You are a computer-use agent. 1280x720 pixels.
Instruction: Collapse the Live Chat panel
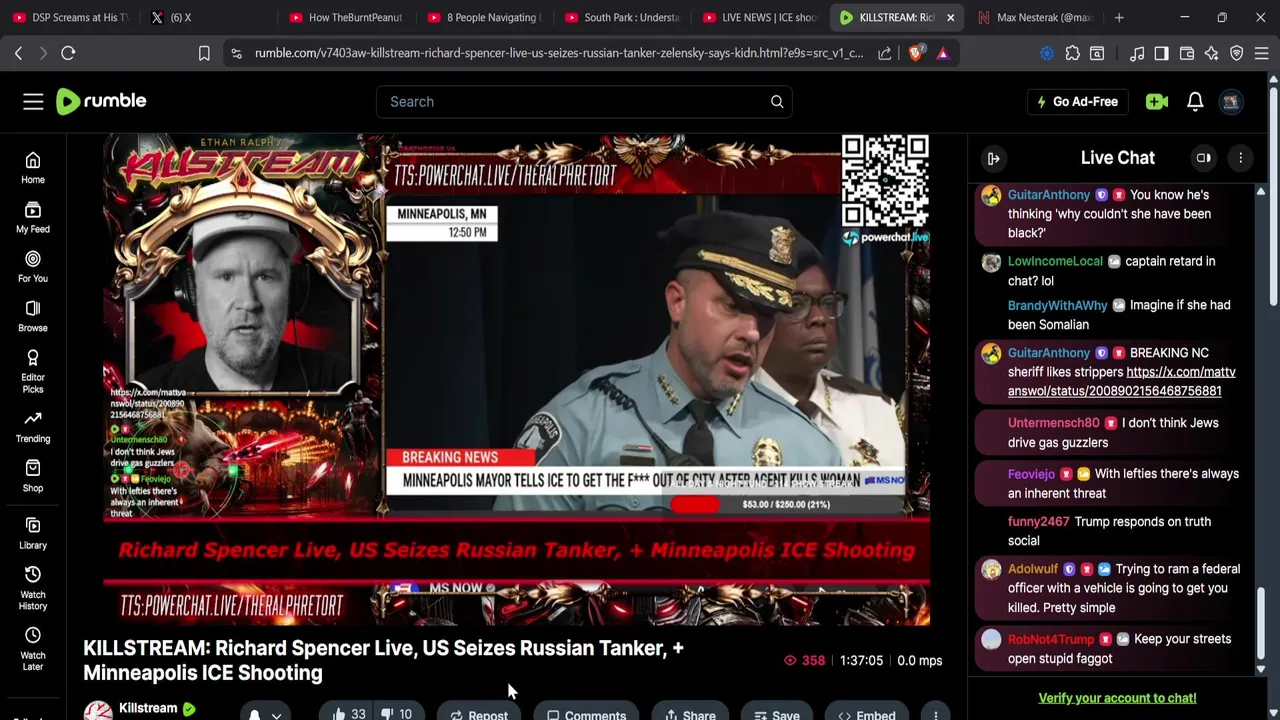(994, 158)
